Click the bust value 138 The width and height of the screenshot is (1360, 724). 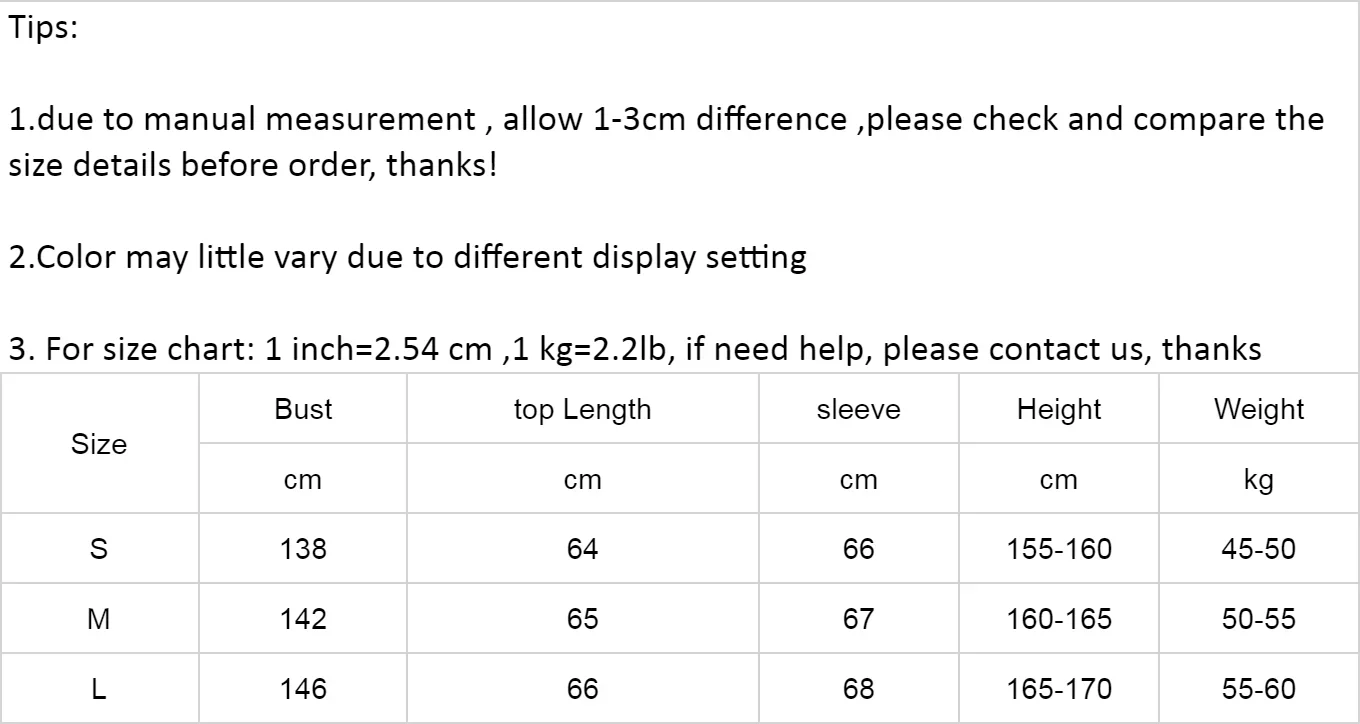(303, 549)
